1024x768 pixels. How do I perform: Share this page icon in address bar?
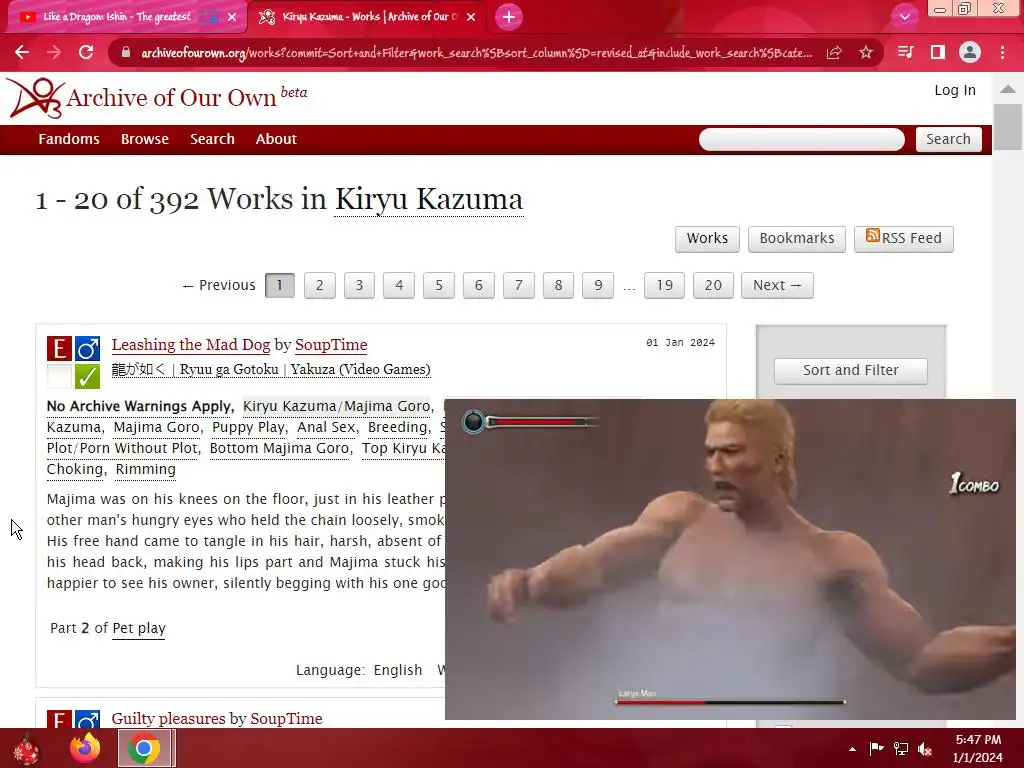pyautogui.click(x=834, y=53)
